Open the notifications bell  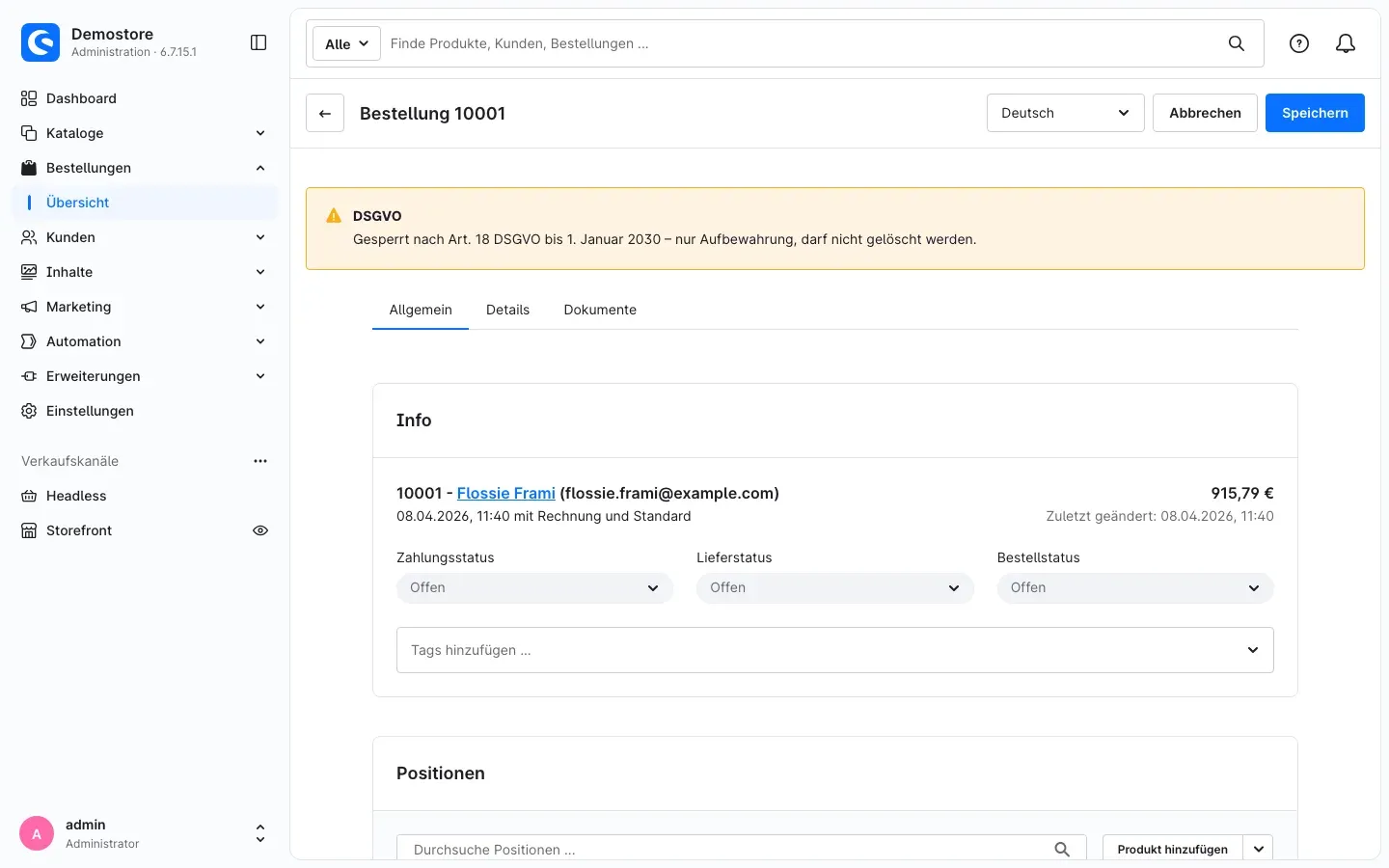pos(1346,43)
